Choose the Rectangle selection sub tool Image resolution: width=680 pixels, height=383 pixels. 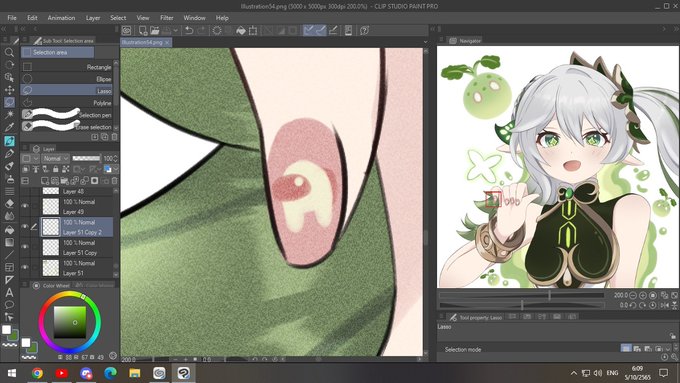tap(67, 67)
